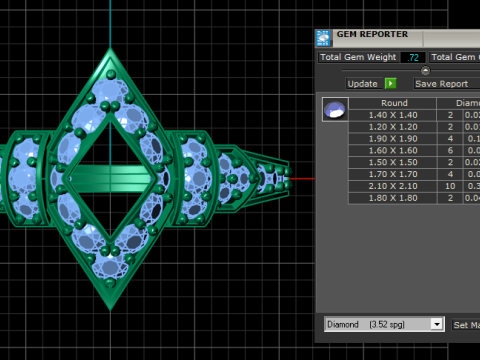
Task: Click the Gem Reporter panel icon
Action: click(323, 38)
